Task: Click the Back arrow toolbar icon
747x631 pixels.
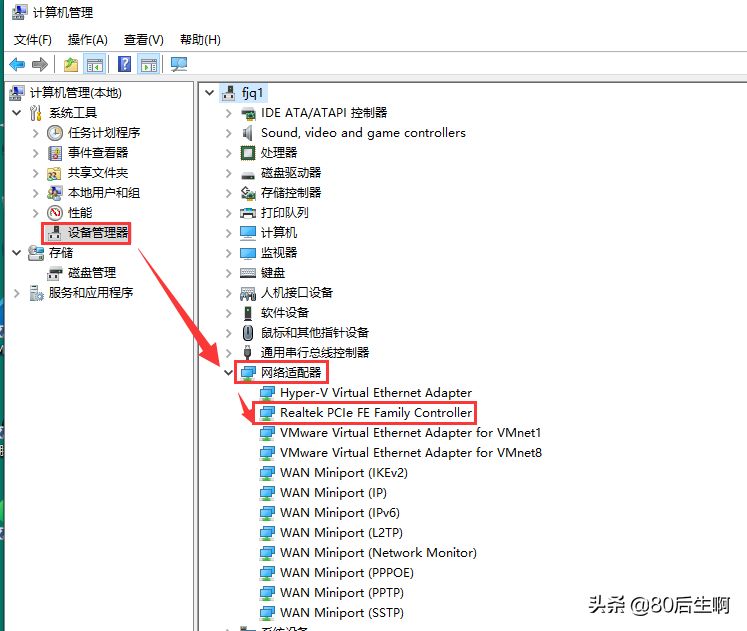Action: [x=17, y=64]
